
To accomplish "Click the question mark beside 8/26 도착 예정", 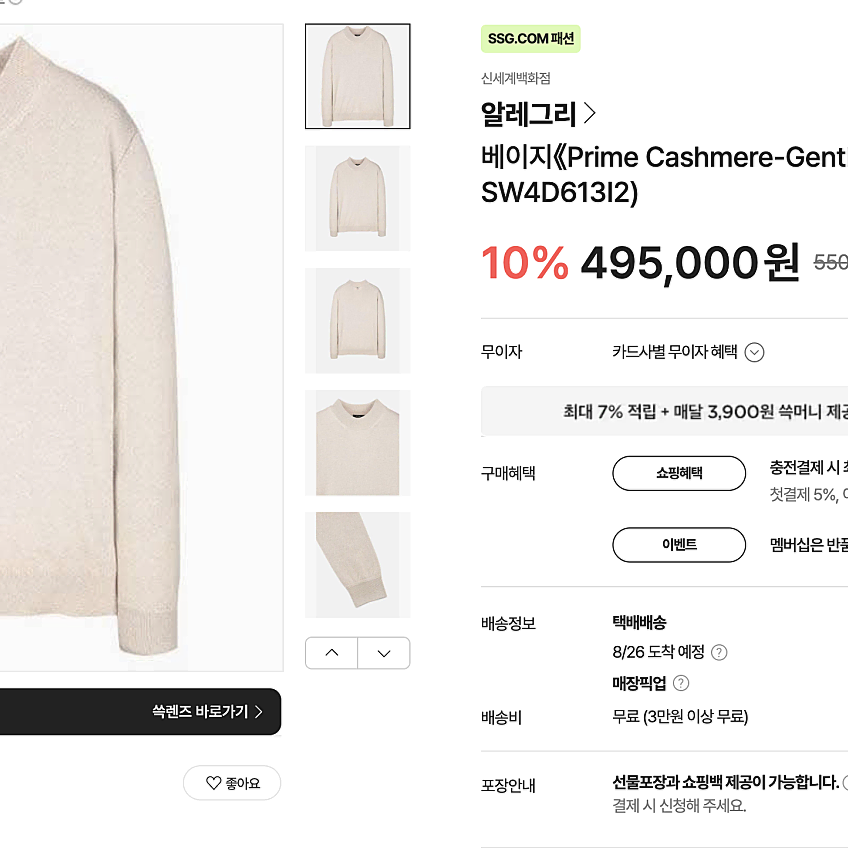I will pos(720,652).
